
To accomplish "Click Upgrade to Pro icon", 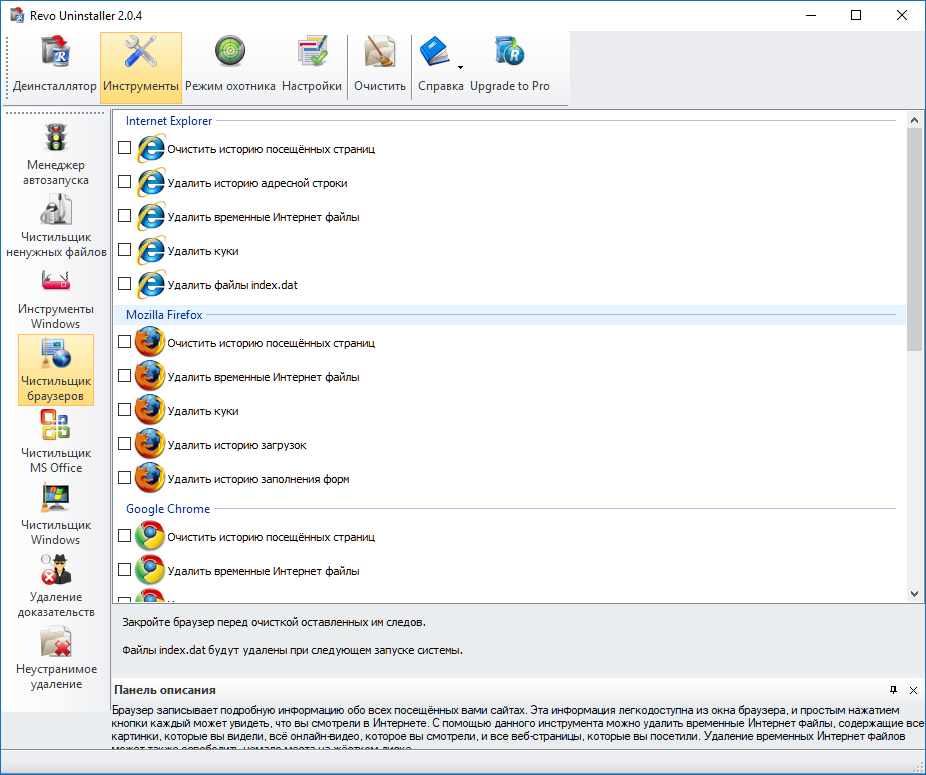I will (x=510, y=66).
